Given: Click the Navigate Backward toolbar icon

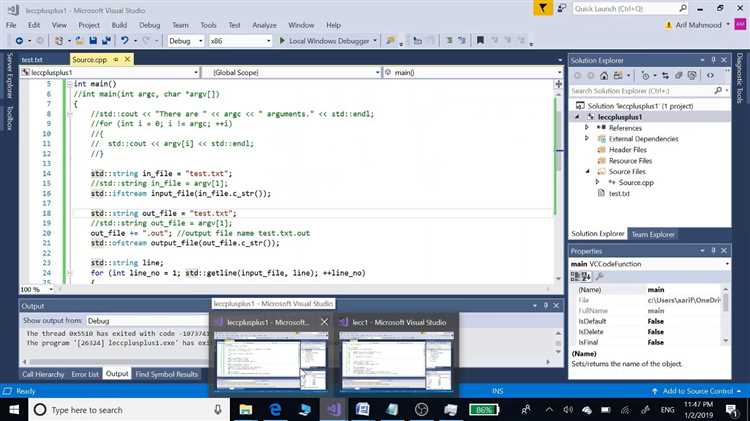Looking at the screenshot, I should (x=19, y=41).
